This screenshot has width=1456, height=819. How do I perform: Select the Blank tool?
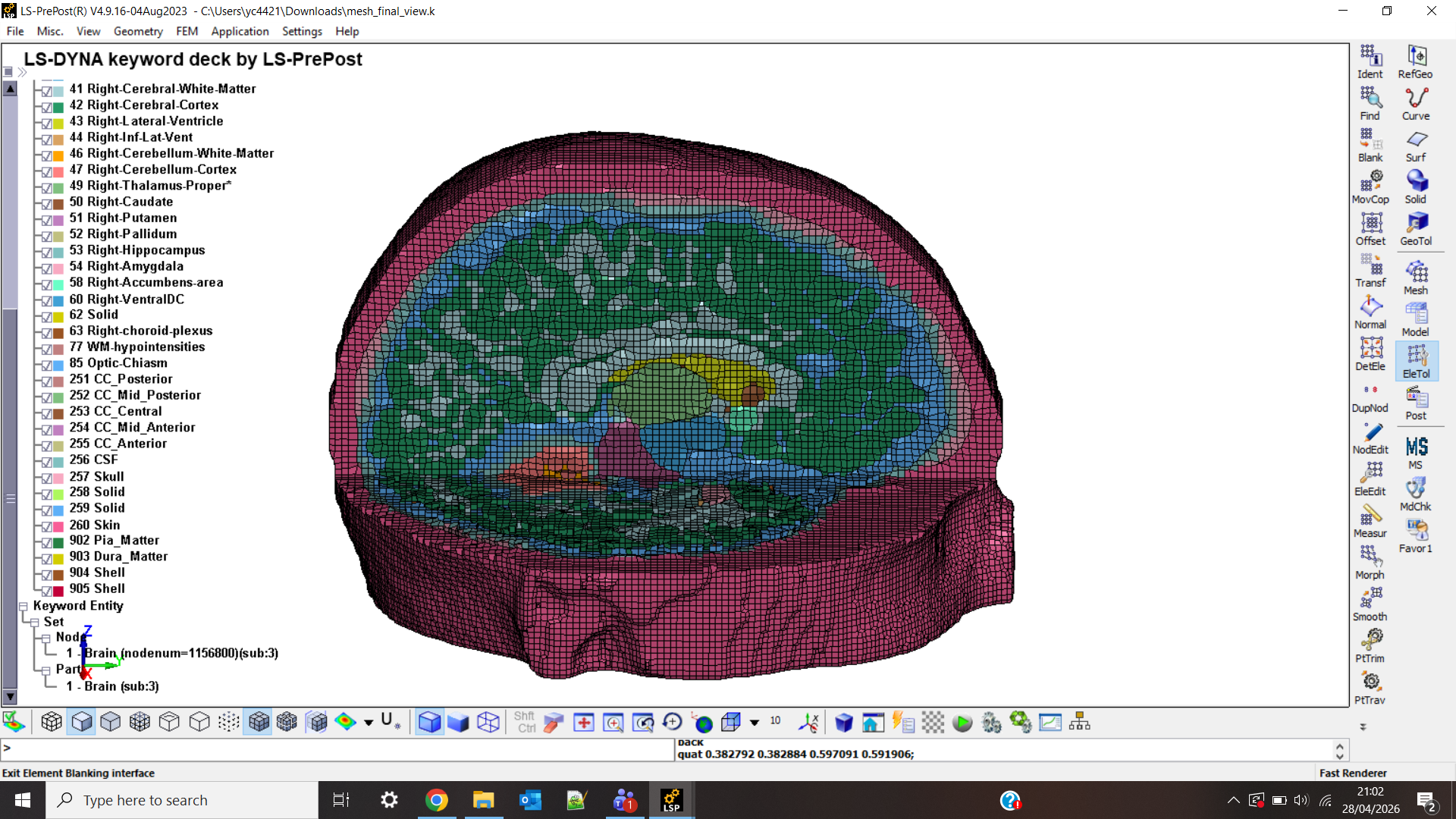(x=1370, y=145)
